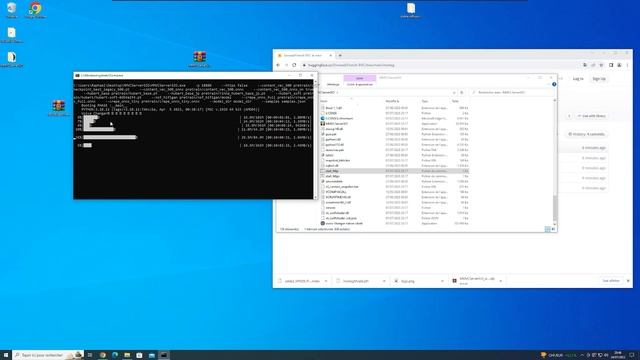Switch to Chrome from the taskbar

[103, 355]
